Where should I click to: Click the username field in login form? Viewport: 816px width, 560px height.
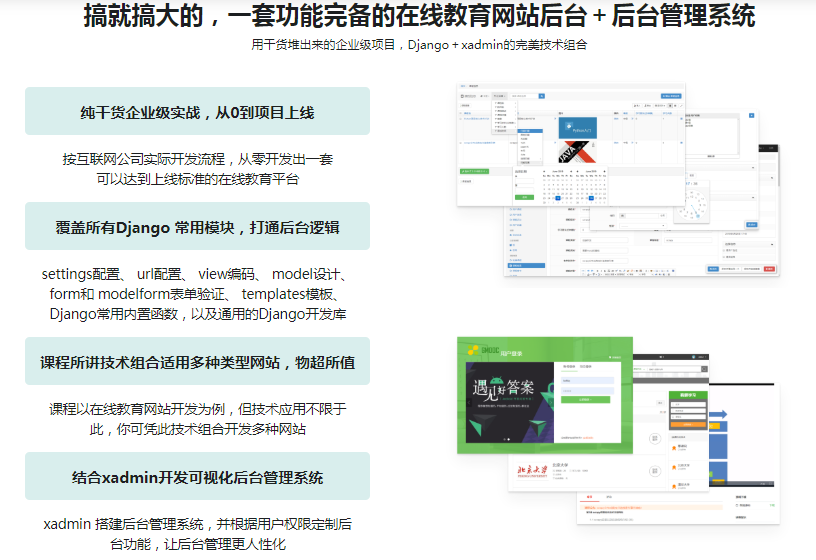tap(588, 380)
